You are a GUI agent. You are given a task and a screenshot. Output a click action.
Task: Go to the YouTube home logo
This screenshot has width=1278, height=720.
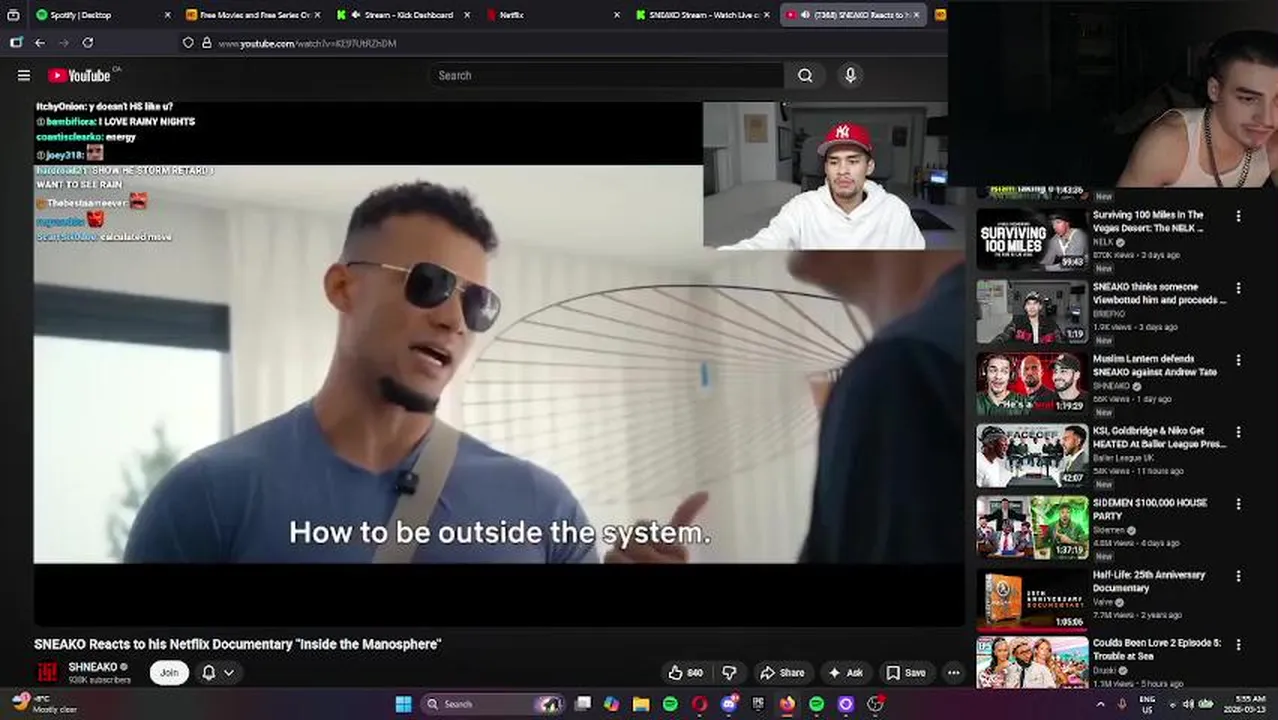pyautogui.click(x=79, y=75)
